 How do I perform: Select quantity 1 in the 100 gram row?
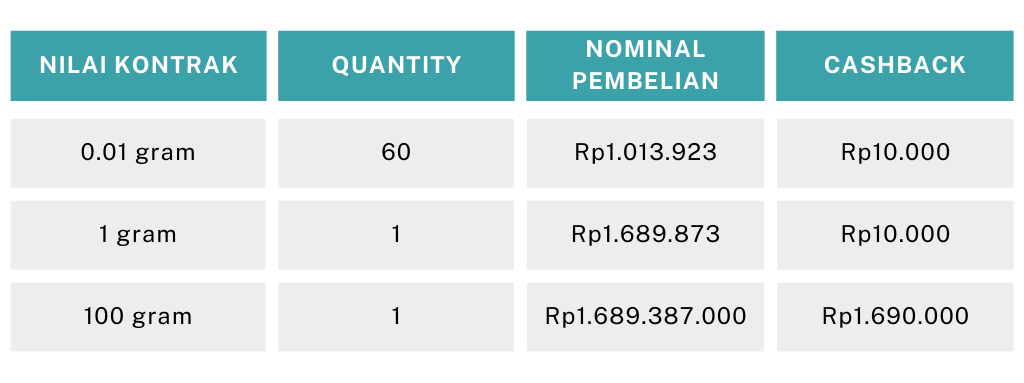click(x=396, y=317)
